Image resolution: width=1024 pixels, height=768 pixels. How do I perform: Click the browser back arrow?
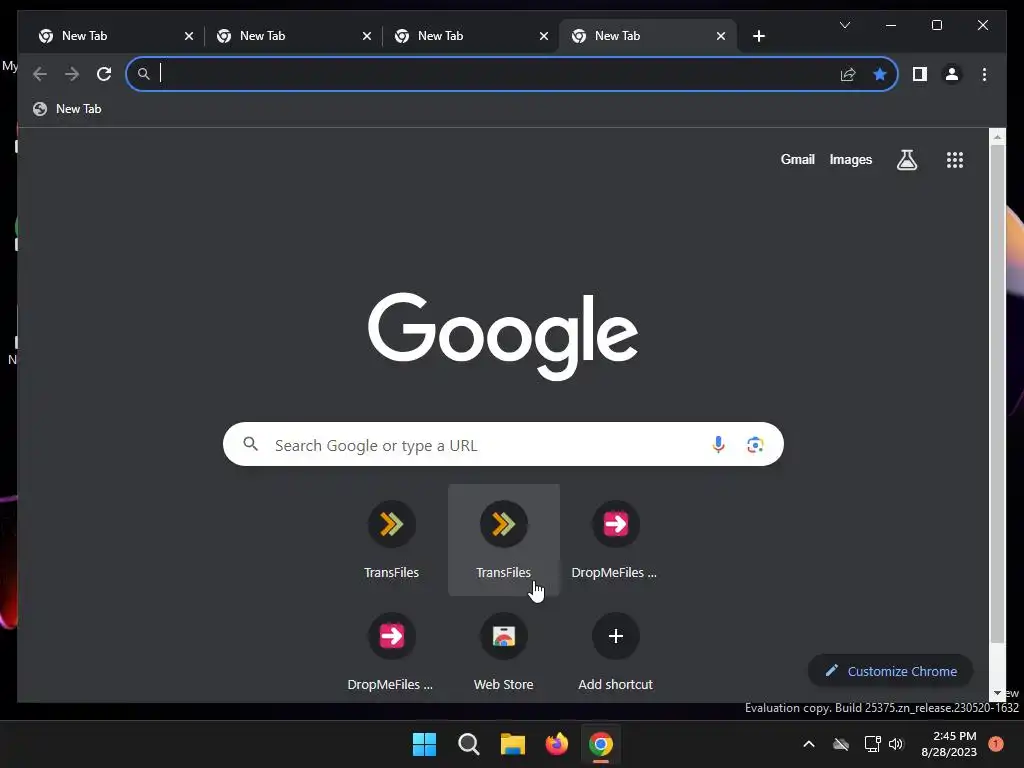[40, 74]
